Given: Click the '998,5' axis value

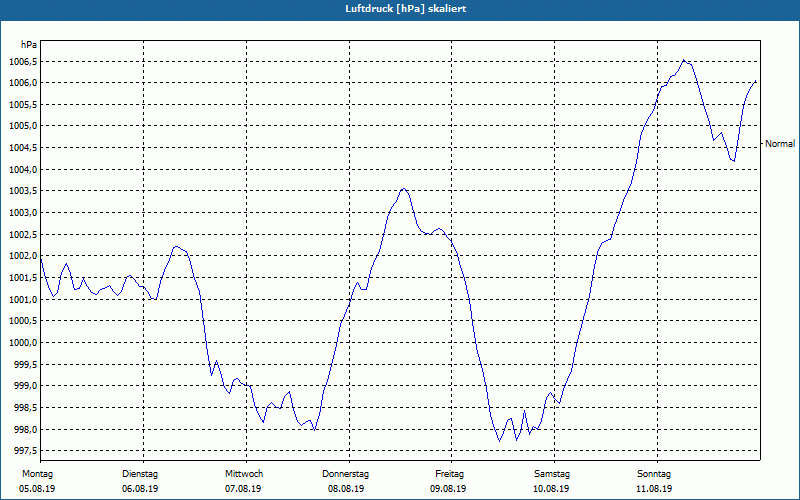Looking at the screenshot, I should point(25,408).
